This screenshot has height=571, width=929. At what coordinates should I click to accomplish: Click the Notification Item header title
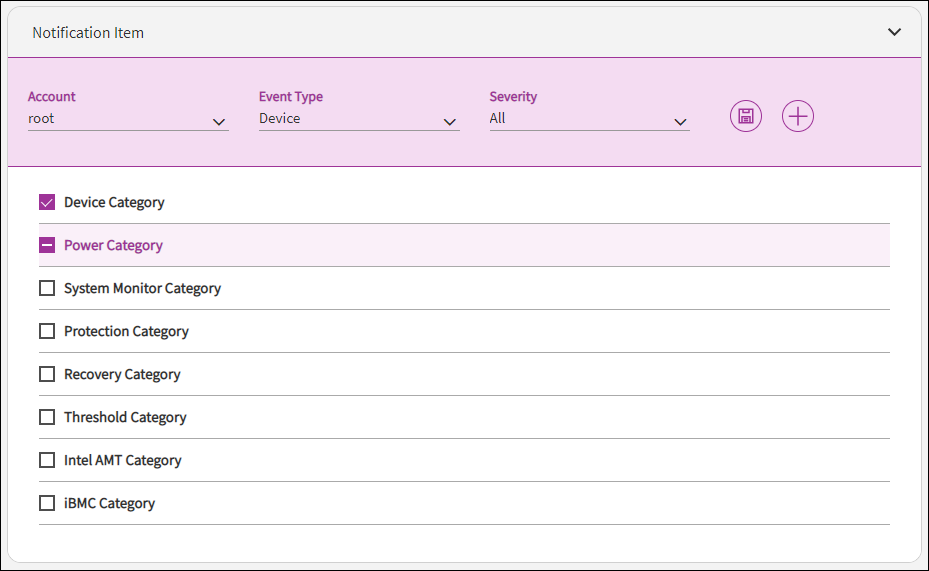pyautogui.click(x=88, y=33)
